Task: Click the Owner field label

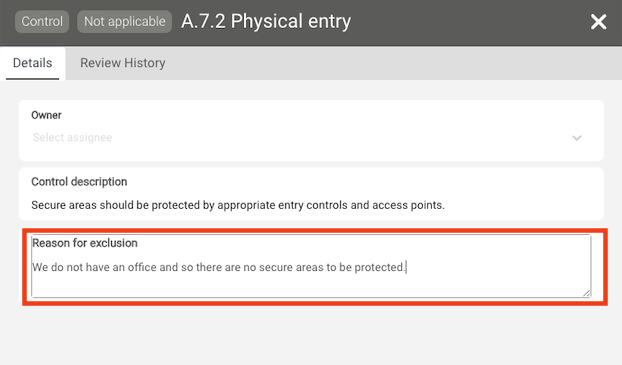Action: (x=46, y=115)
